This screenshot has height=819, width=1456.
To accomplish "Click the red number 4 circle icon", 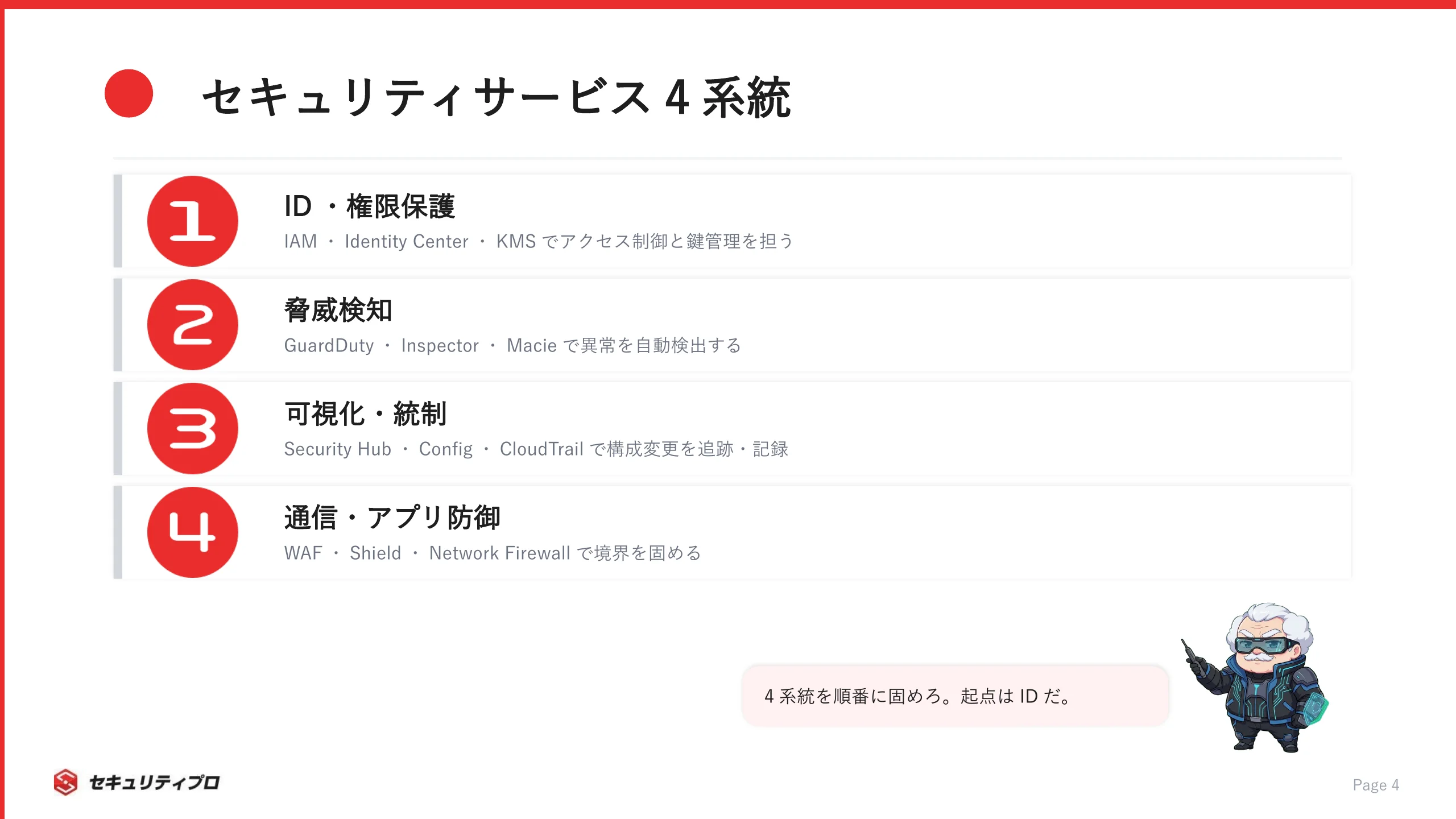I will coord(192,532).
